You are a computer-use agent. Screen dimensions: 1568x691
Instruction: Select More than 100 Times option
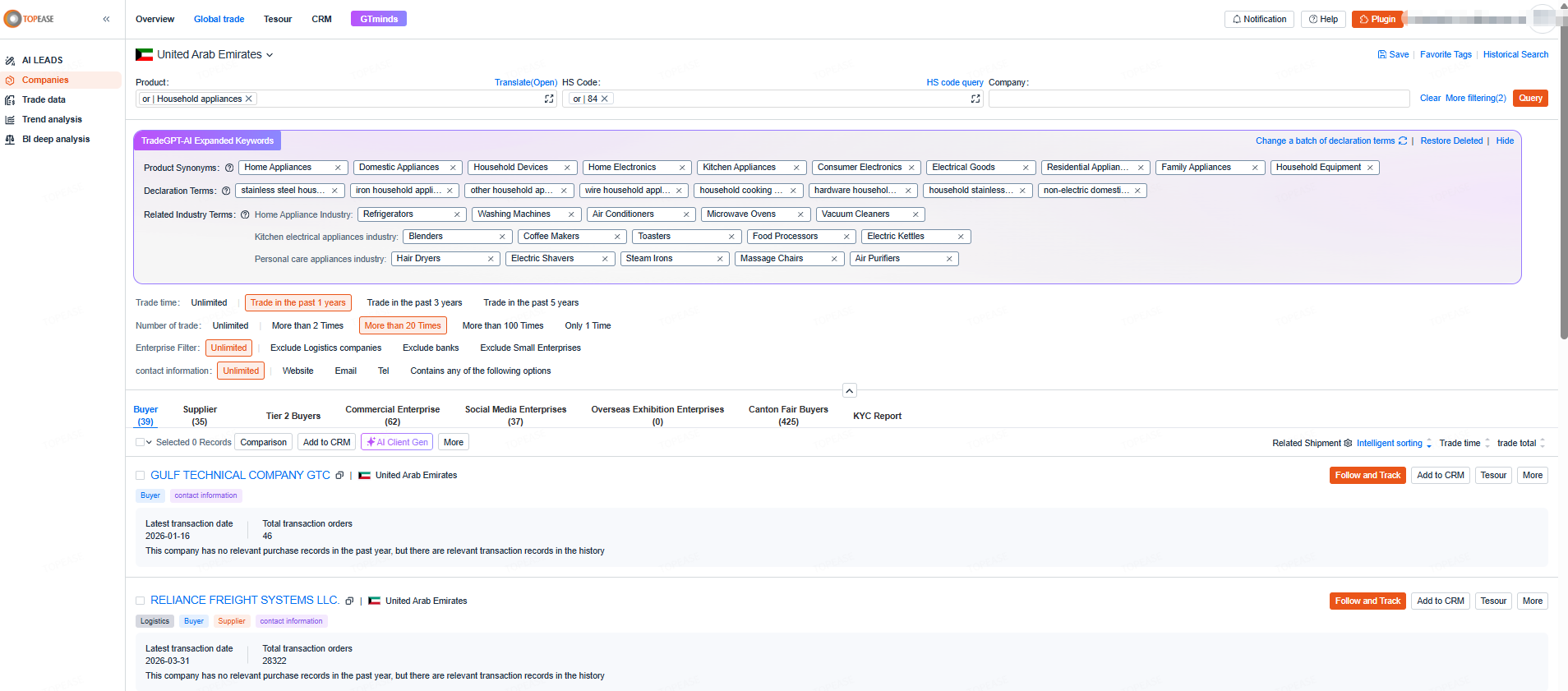click(503, 326)
